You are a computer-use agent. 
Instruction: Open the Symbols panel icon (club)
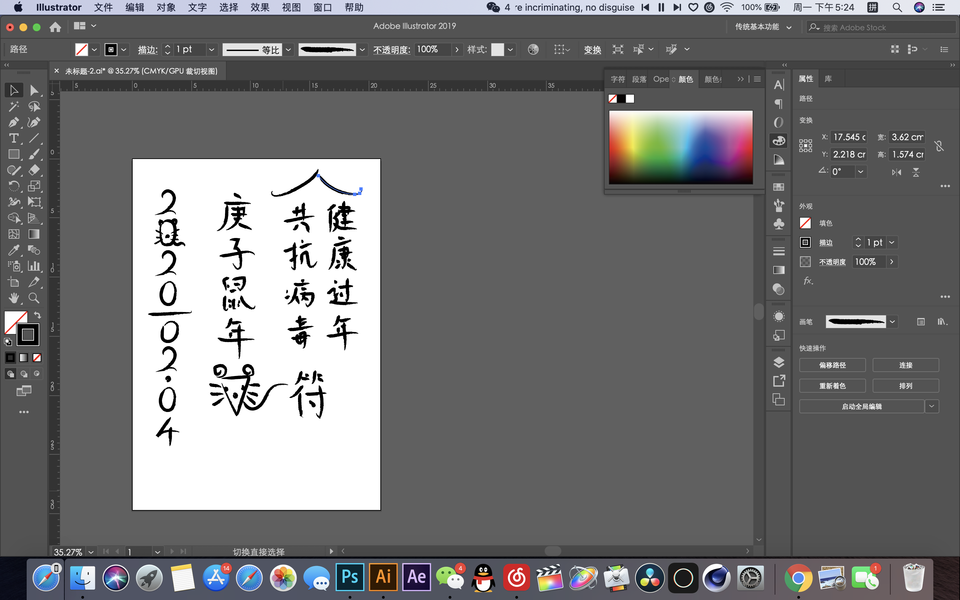(x=779, y=223)
